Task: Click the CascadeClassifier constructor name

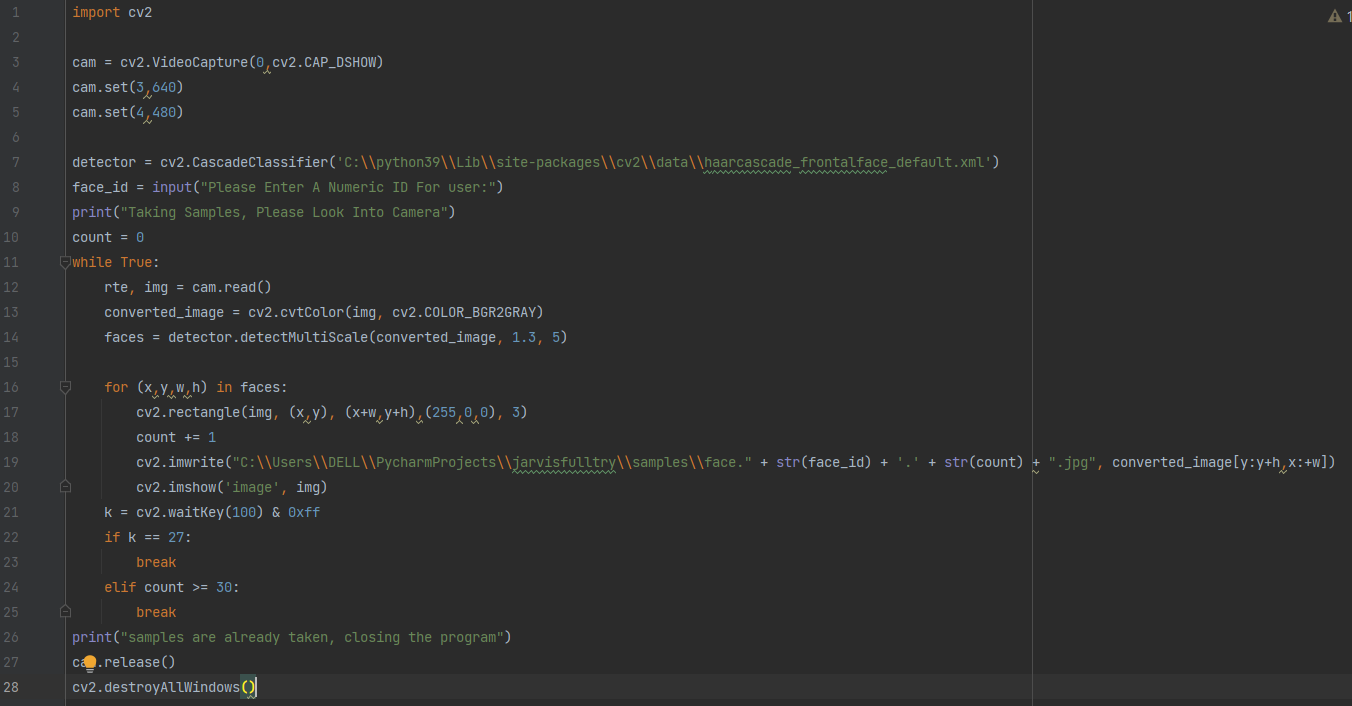Action: (260, 162)
